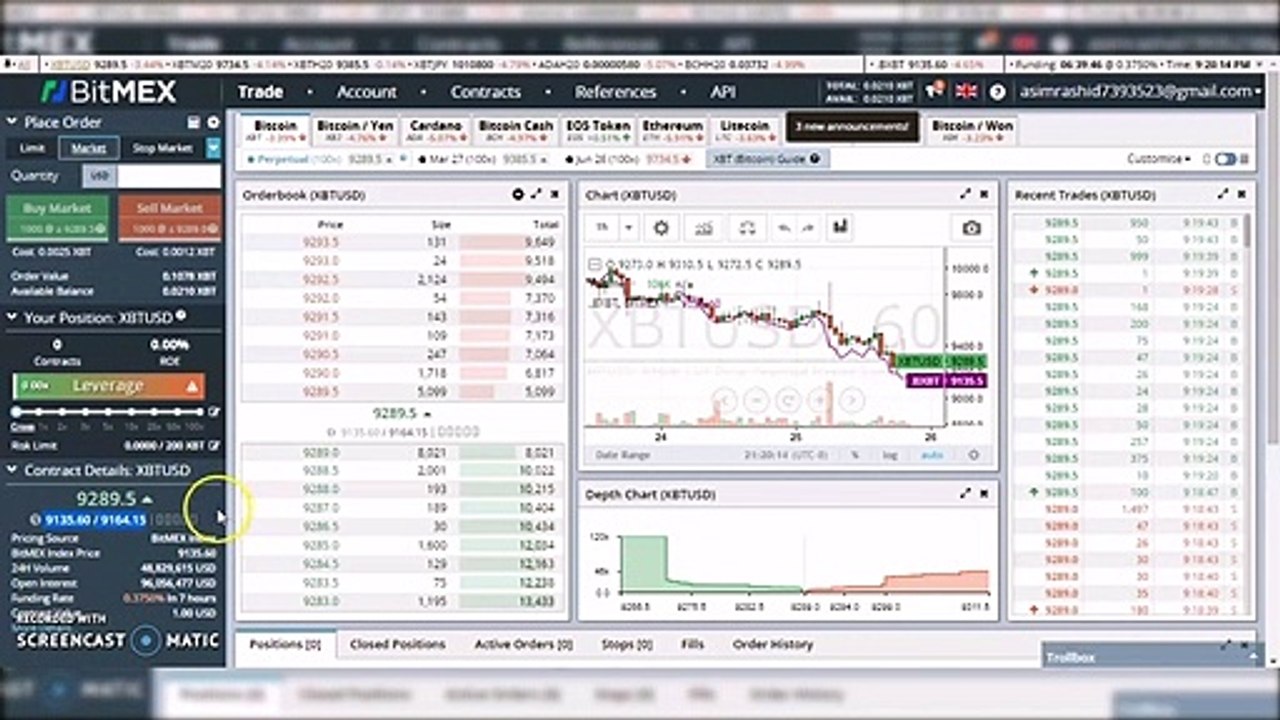Open the help question mark icon
The height and width of the screenshot is (720, 1280).
tap(997, 92)
